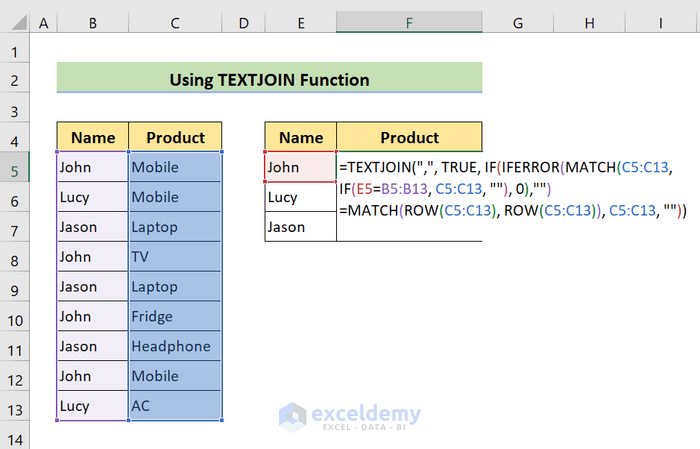This screenshot has height=449, width=700.
Task: Click the TV product cell
Action: pyautogui.click(x=175, y=257)
